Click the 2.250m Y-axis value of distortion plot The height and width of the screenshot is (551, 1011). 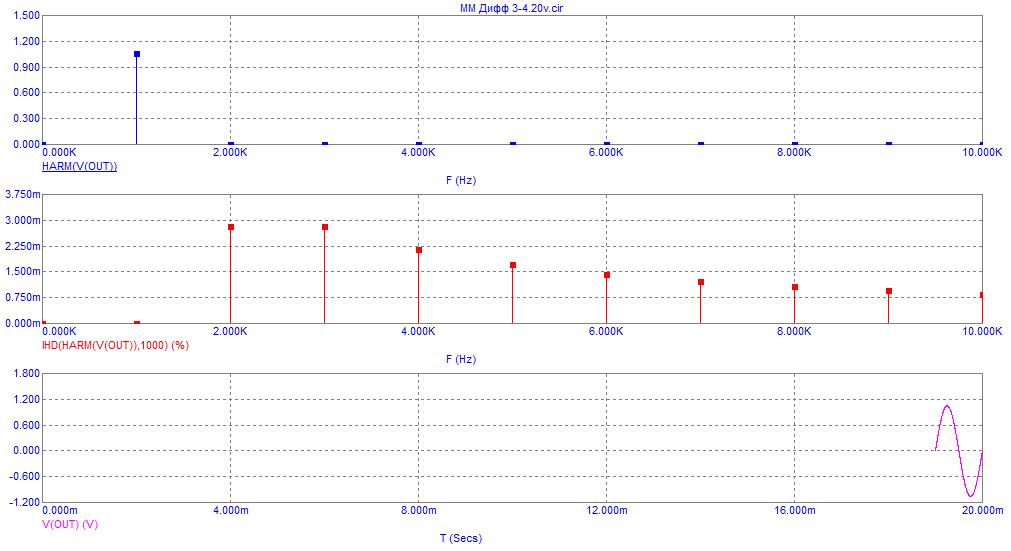[x=23, y=246]
